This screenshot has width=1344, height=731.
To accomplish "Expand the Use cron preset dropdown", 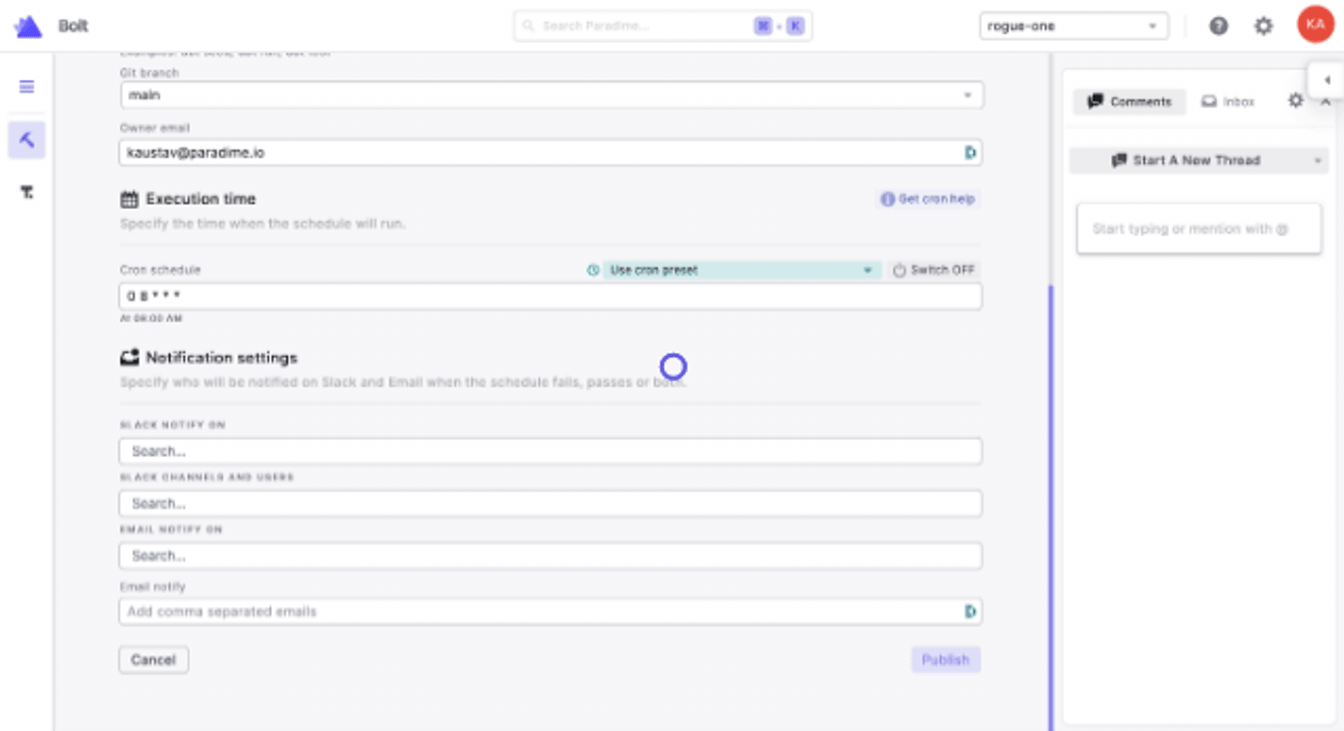I will (741, 270).
